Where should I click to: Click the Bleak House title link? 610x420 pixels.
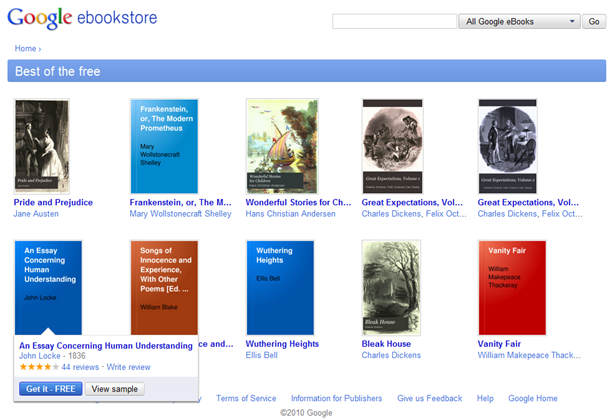[x=386, y=344]
